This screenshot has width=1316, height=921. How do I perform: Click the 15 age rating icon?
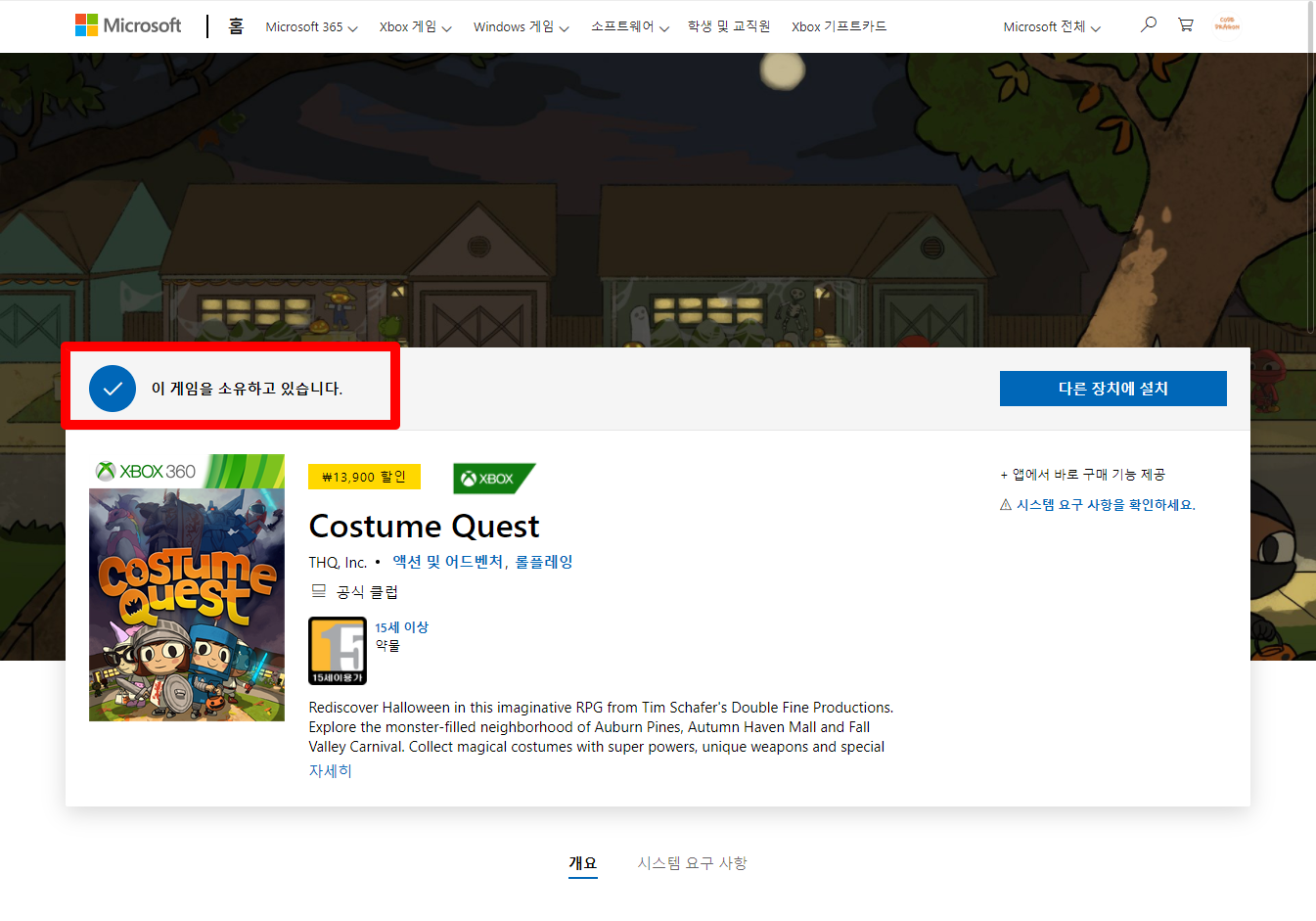pyautogui.click(x=338, y=651)
